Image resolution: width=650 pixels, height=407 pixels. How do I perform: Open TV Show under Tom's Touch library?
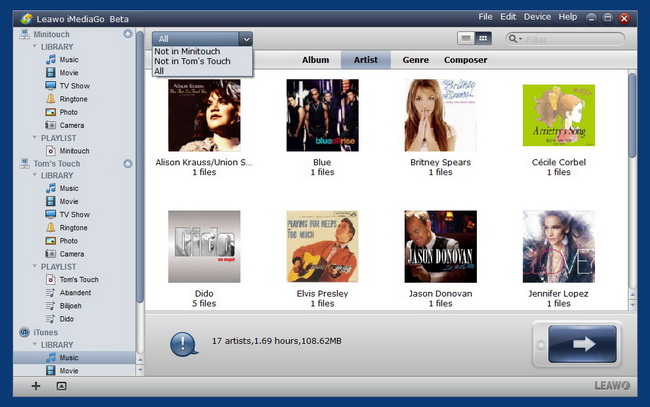tap(68, 215)
